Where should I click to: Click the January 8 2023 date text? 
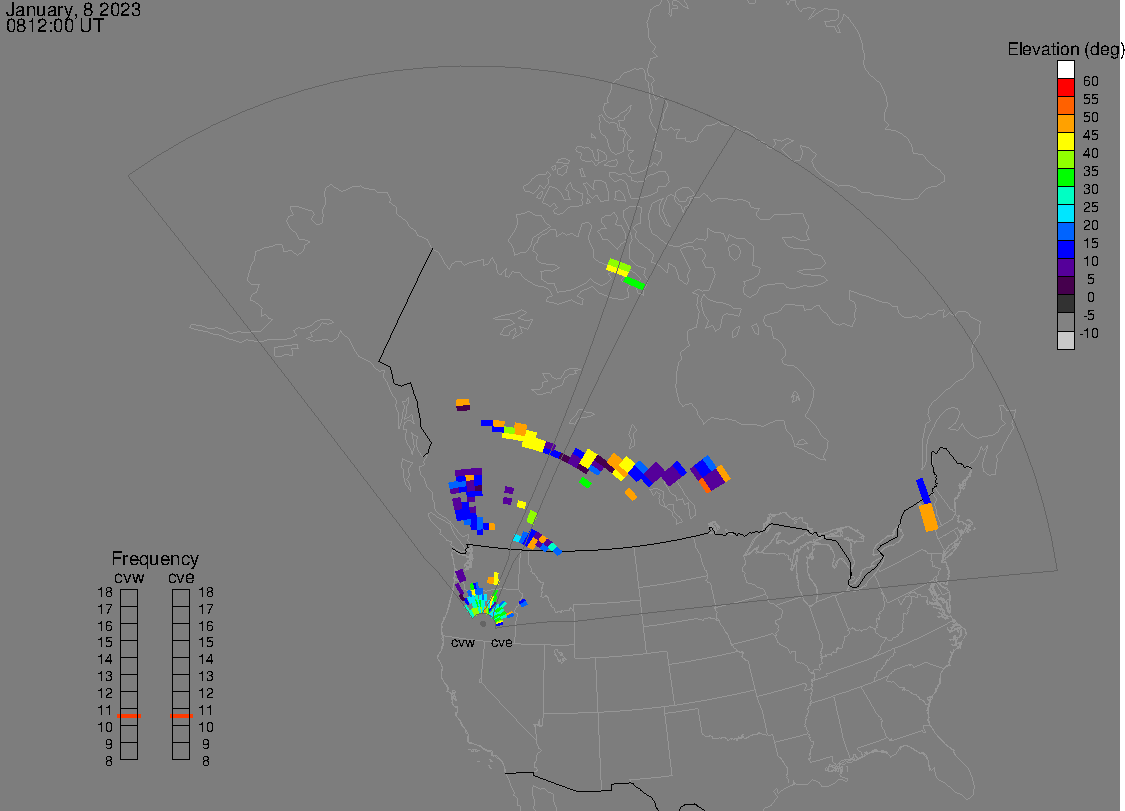click(73, 10)
